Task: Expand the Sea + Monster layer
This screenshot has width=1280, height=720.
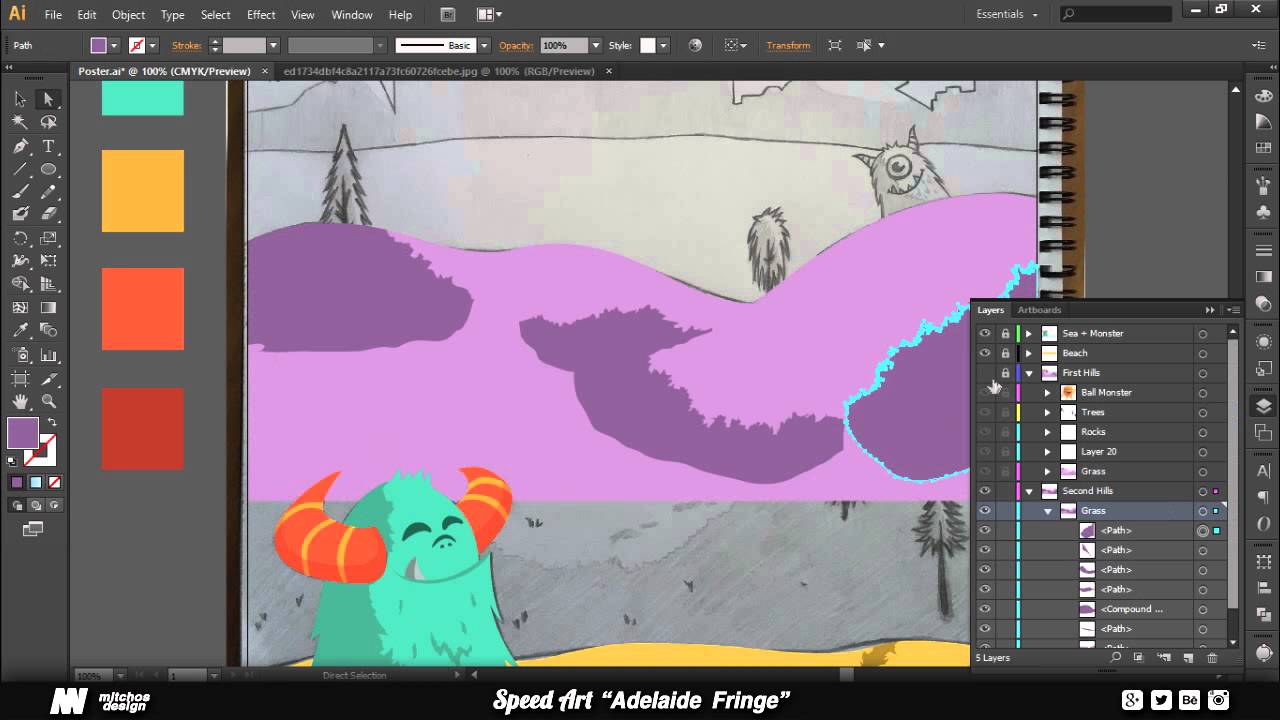Action: 1028,333
